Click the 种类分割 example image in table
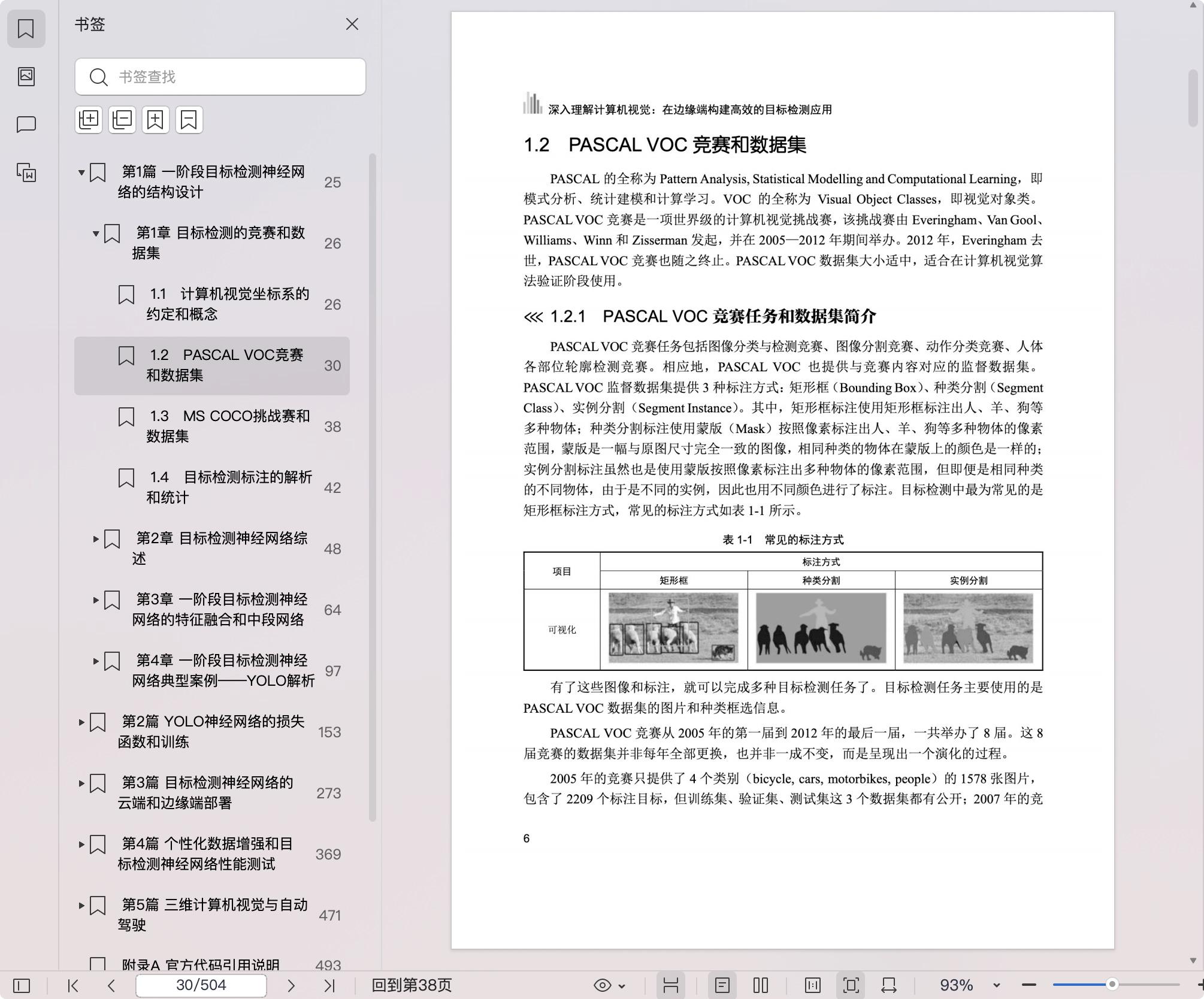Image resolution: width=1204 pixels, height=999 pixels. 821,628
